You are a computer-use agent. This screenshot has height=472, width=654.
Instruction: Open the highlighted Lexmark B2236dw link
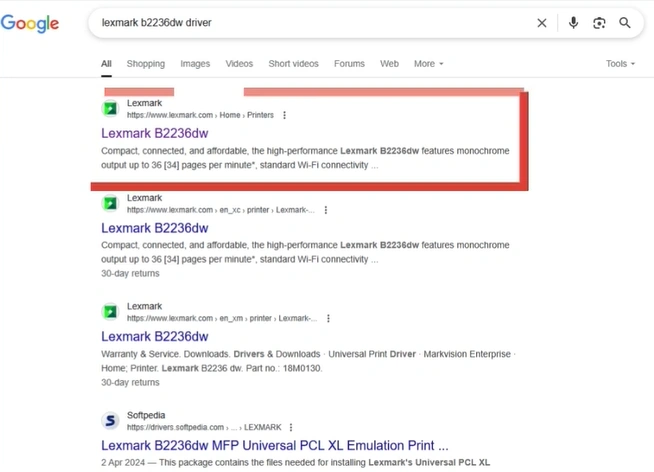tap(154, 132)
